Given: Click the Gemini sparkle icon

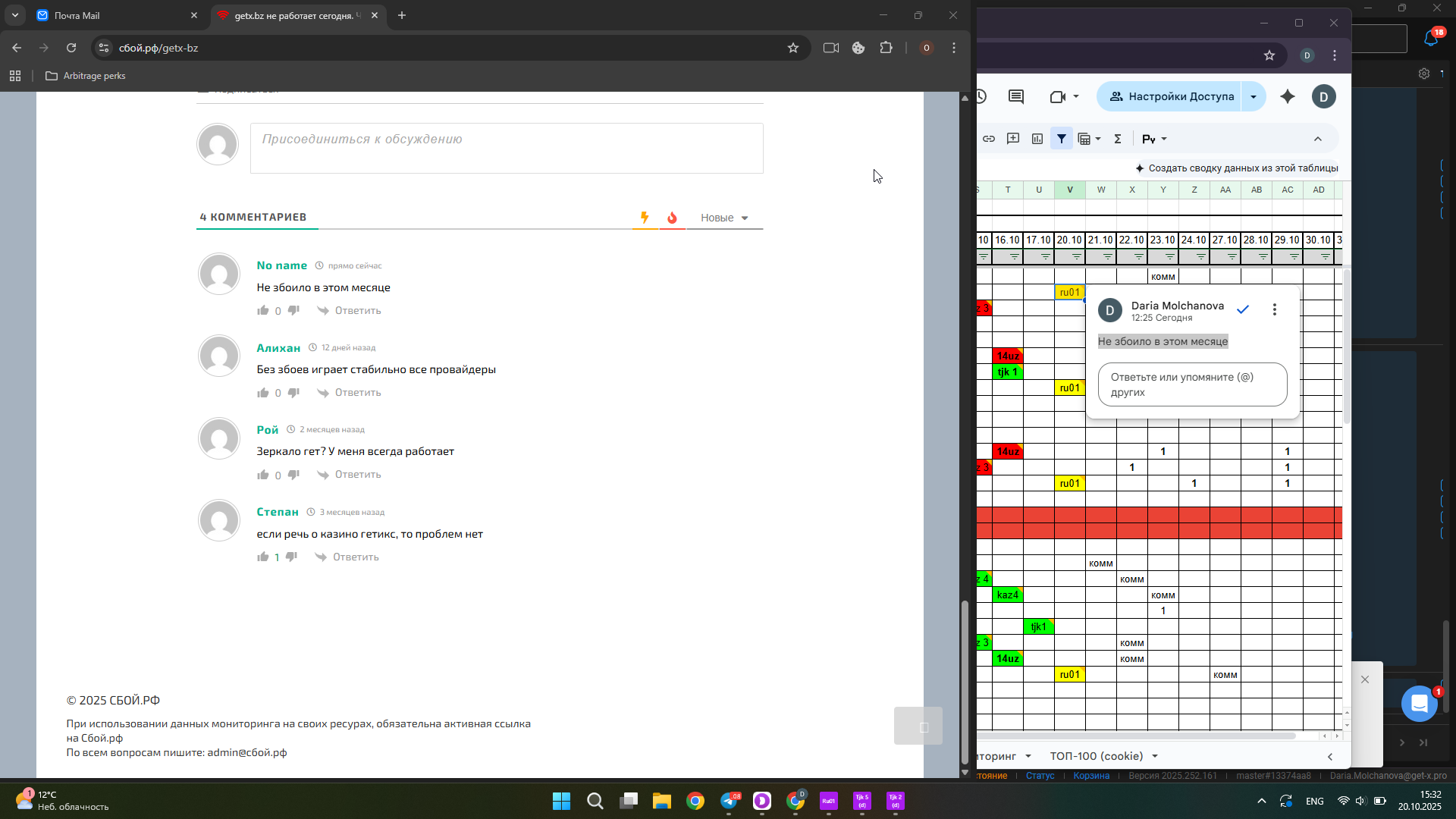Looking at the screenshot, I should click(1288, 96).
